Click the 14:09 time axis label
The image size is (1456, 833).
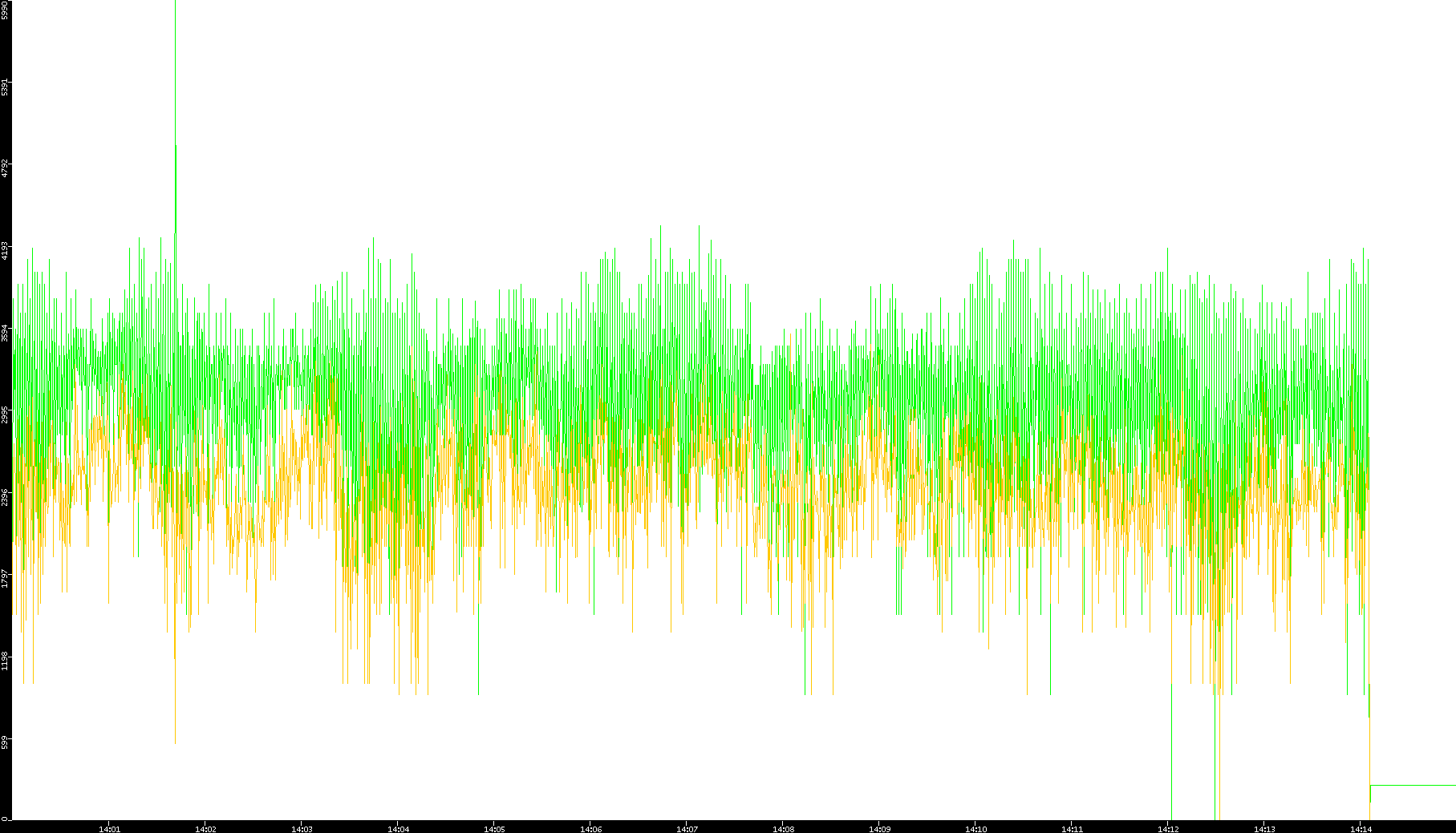coord(879,828)
